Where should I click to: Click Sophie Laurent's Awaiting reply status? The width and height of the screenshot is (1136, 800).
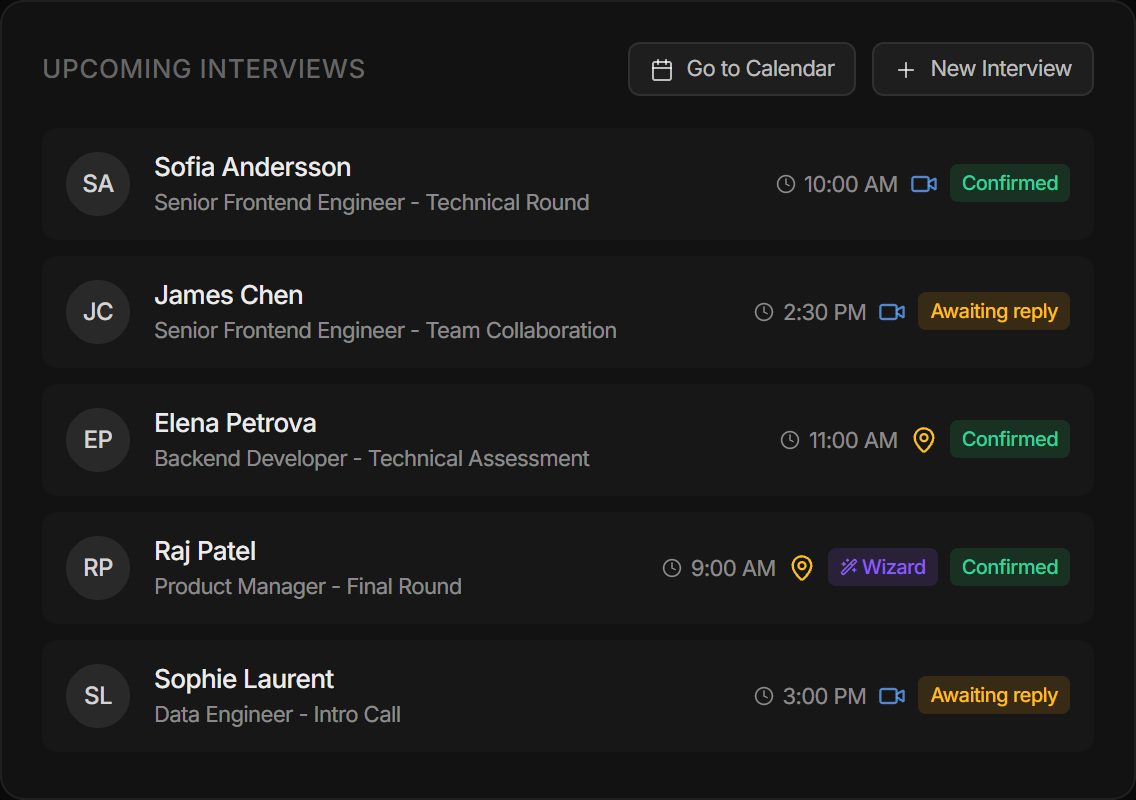click(993, 695)
